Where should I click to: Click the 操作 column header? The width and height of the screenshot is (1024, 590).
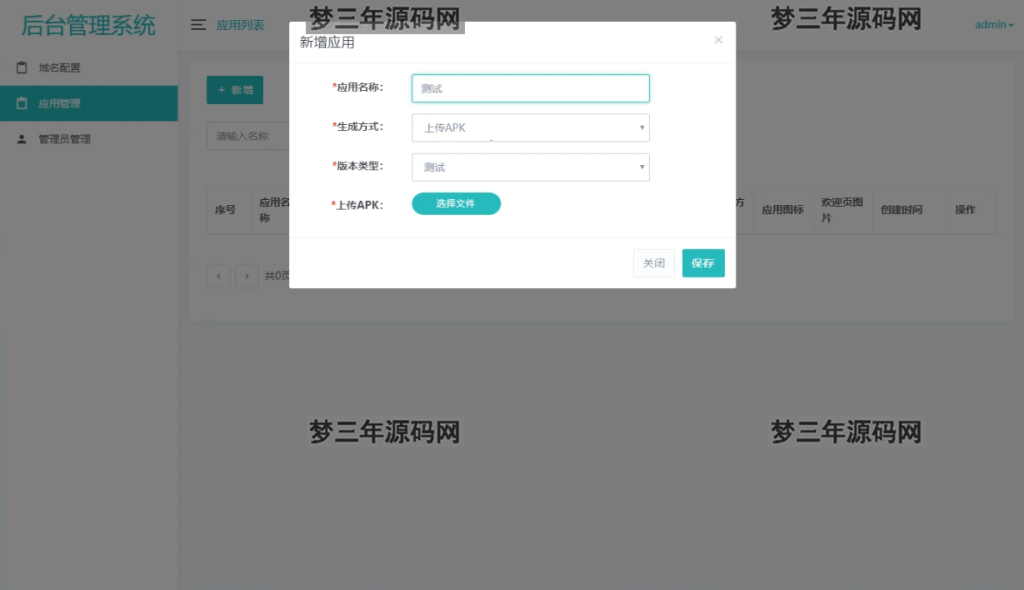(965, 210)
